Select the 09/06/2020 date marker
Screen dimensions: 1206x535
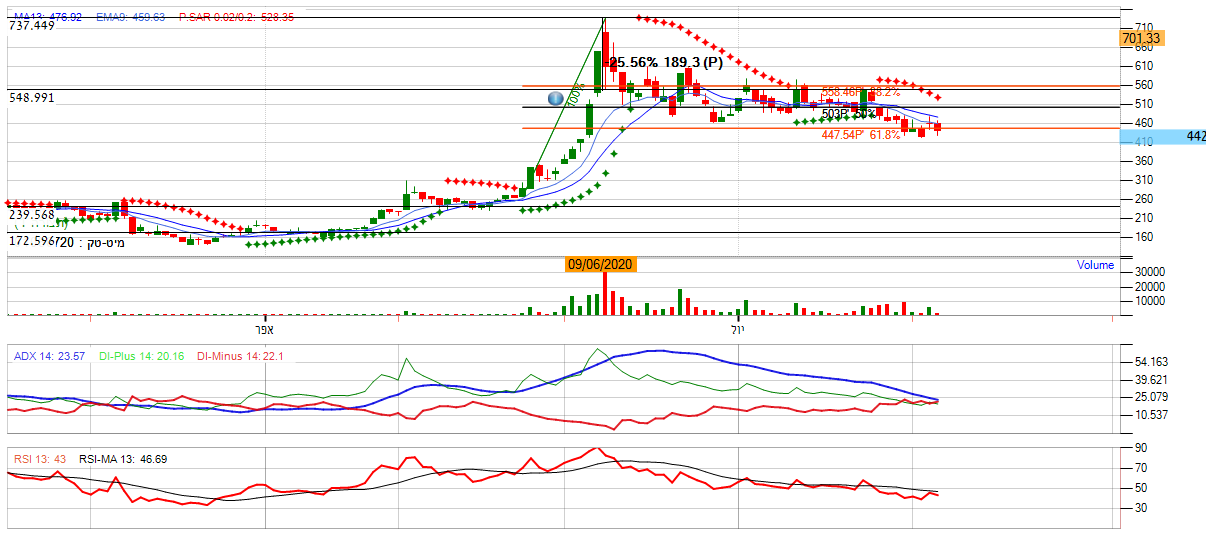point(601,265)
